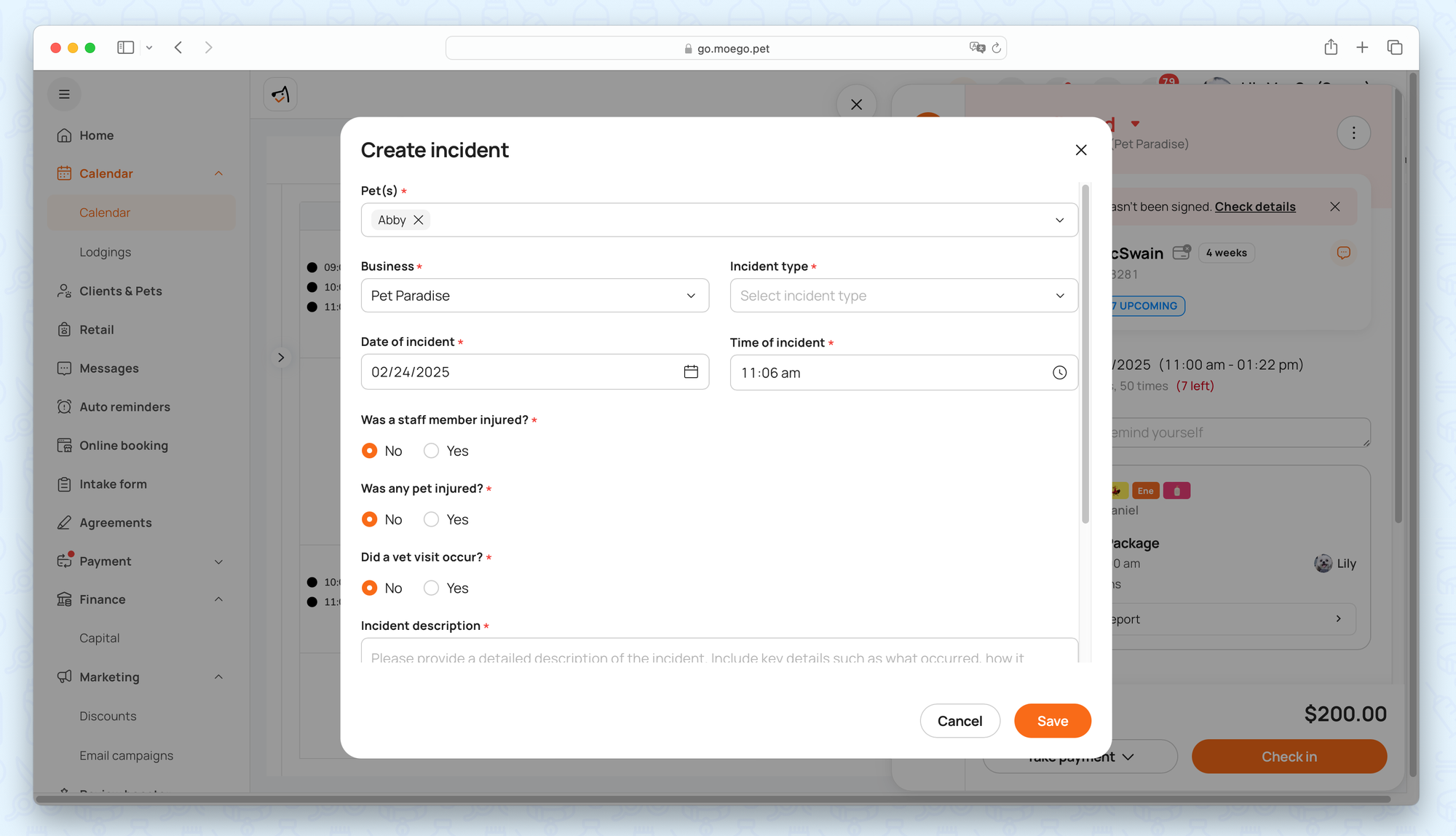Open the Incident type dropdown
The height and width of the screenshot is (836, 1456).
(x=903, y=296)
